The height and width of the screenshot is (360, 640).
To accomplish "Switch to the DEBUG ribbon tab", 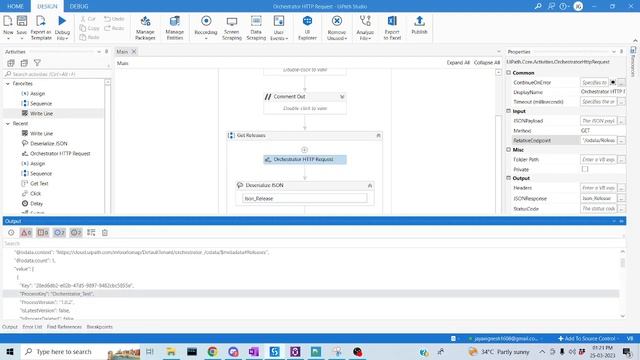I will tap(79, 6).
